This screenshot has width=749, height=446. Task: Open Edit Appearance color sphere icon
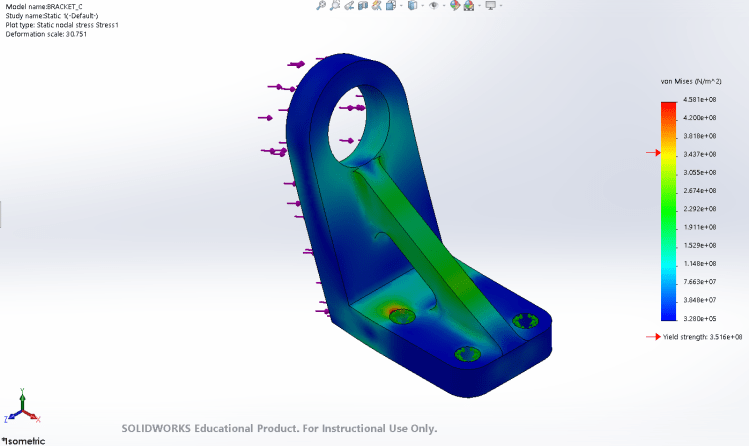(x=455, y=6)
